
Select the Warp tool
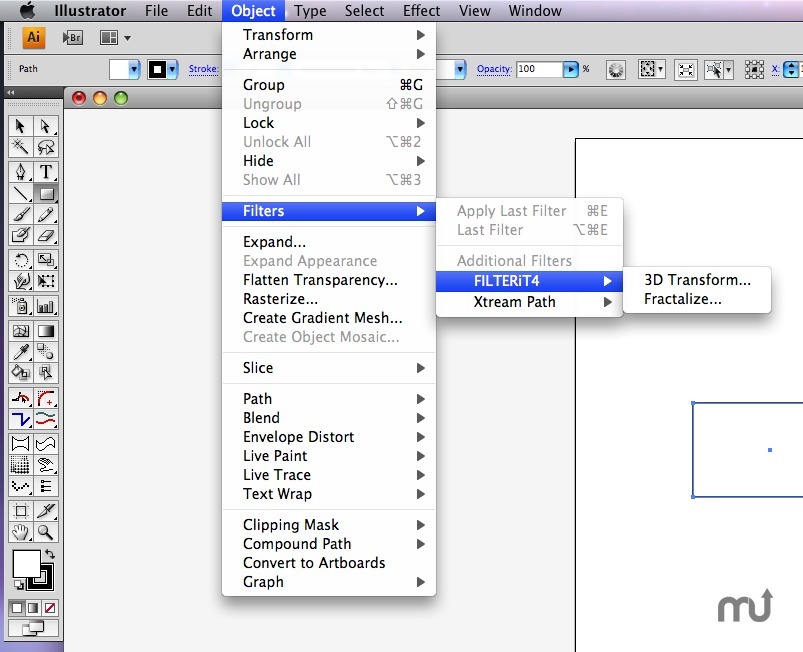pyautogui.click(x=20, y=281)
